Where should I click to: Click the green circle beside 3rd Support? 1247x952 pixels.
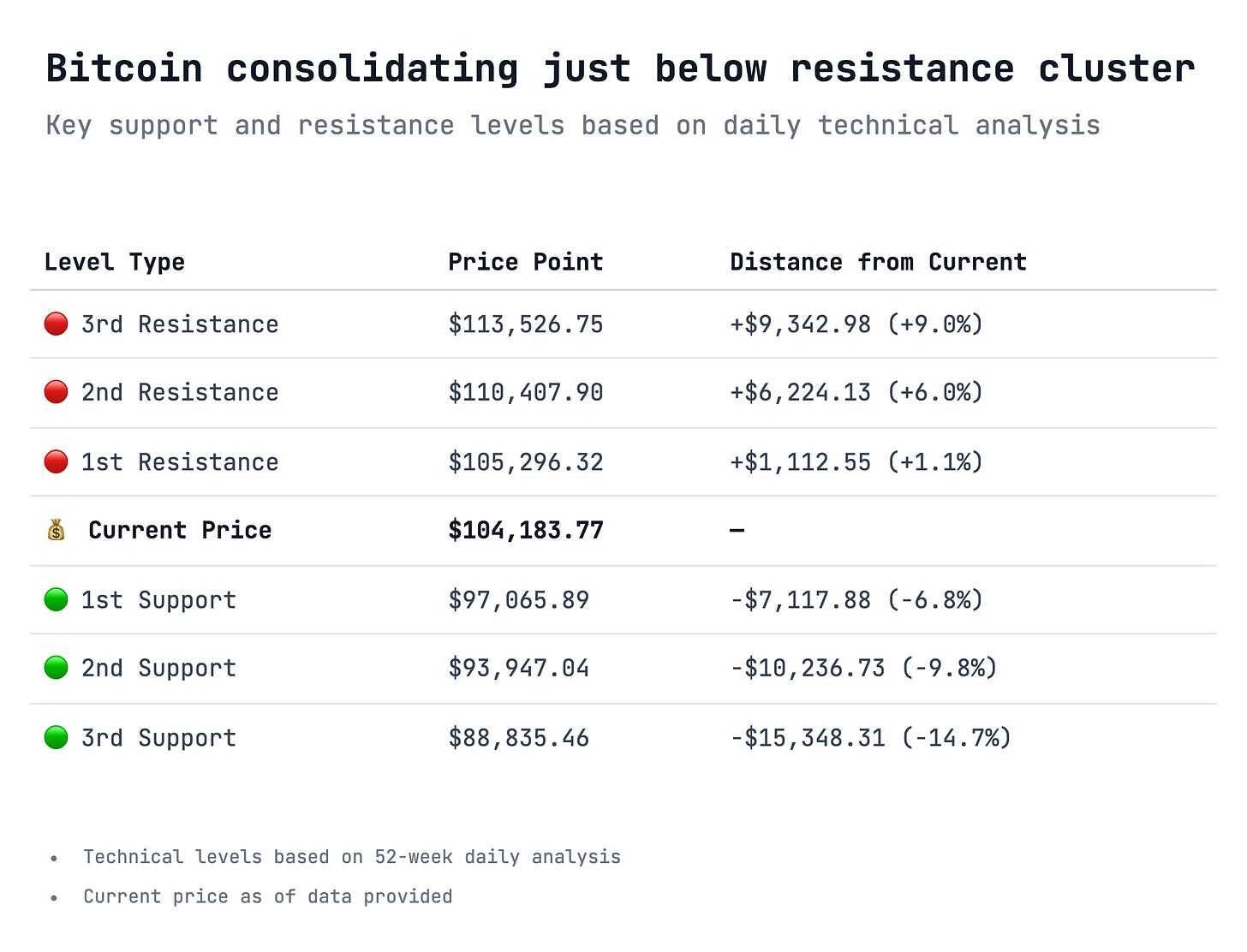coord(56,737)
